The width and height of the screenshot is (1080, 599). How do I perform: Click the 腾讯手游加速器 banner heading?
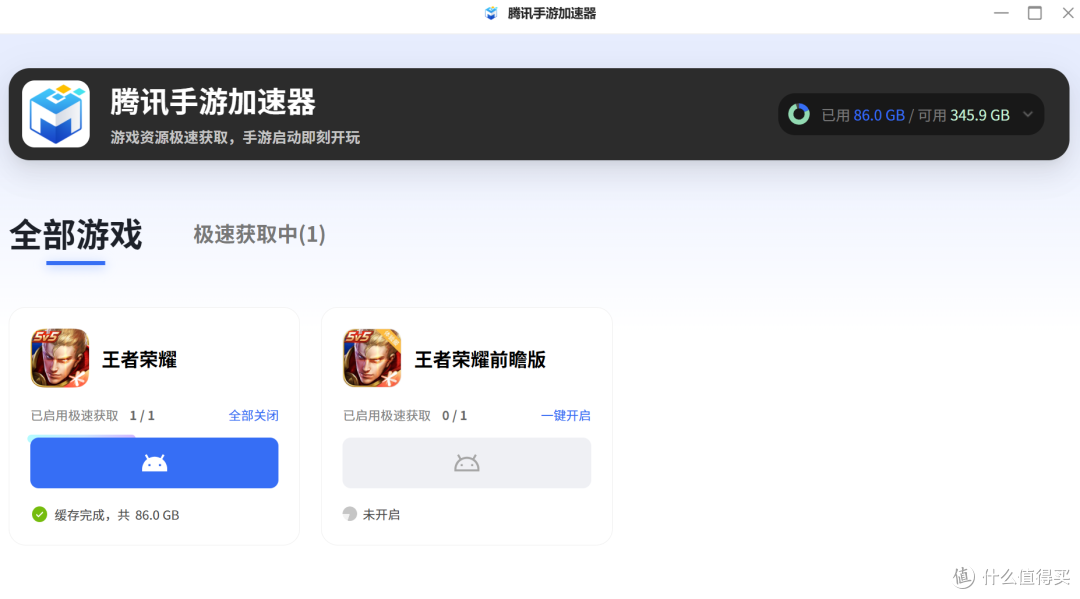click(x=213, y=102)
